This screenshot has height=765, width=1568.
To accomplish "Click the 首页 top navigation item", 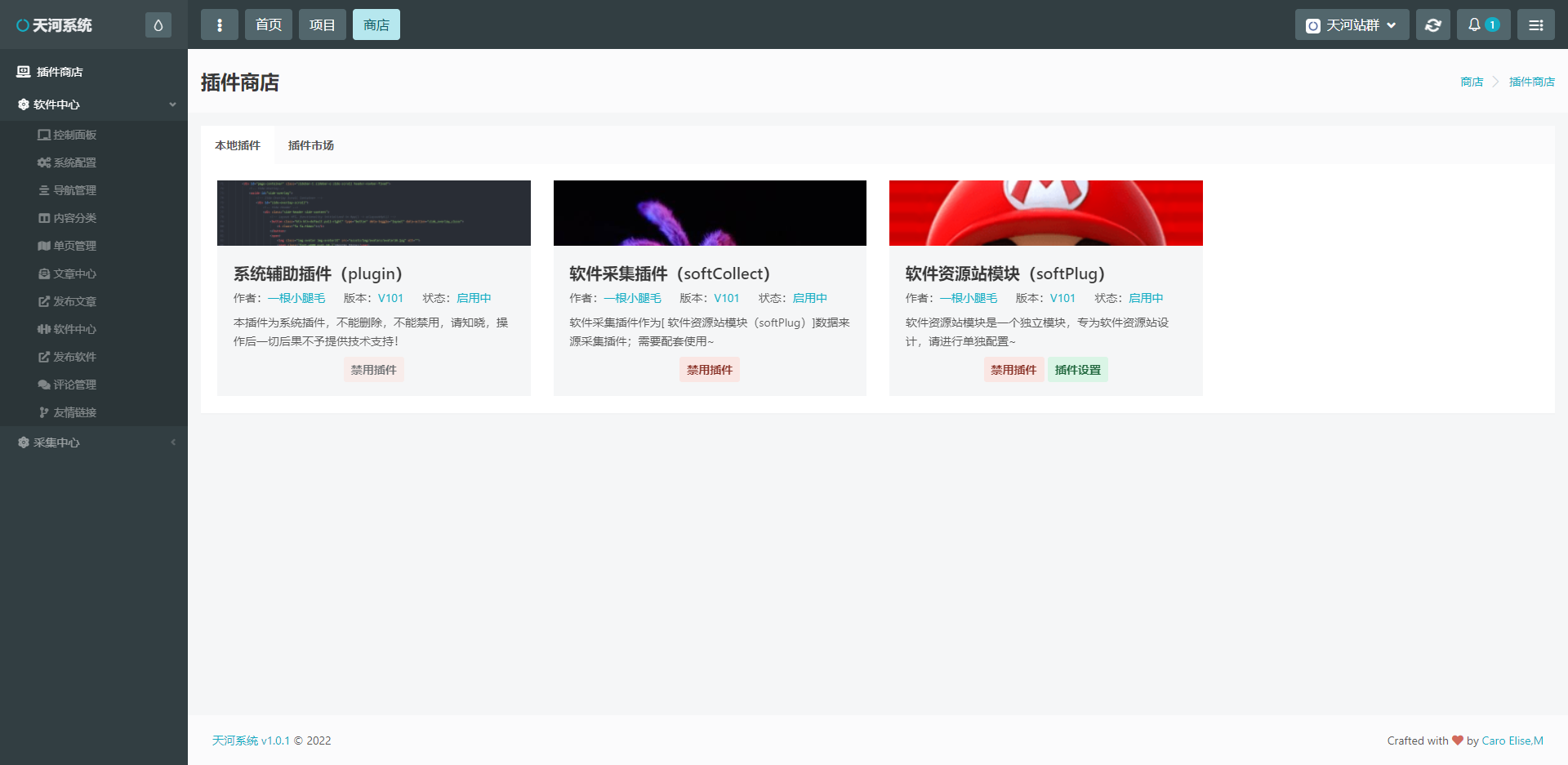I will pos(268,25).
